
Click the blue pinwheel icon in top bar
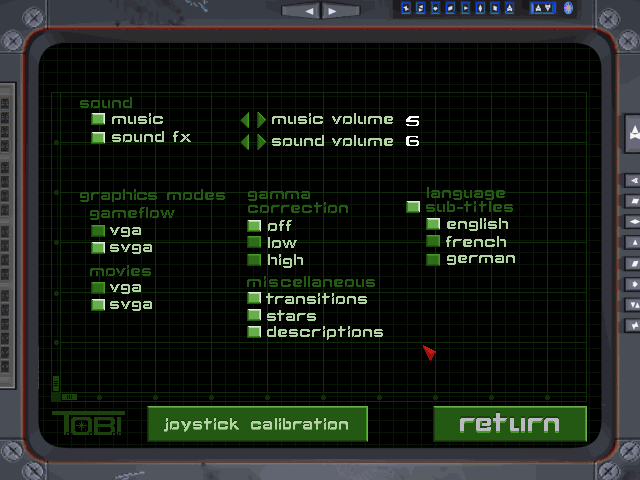point(406,8)
